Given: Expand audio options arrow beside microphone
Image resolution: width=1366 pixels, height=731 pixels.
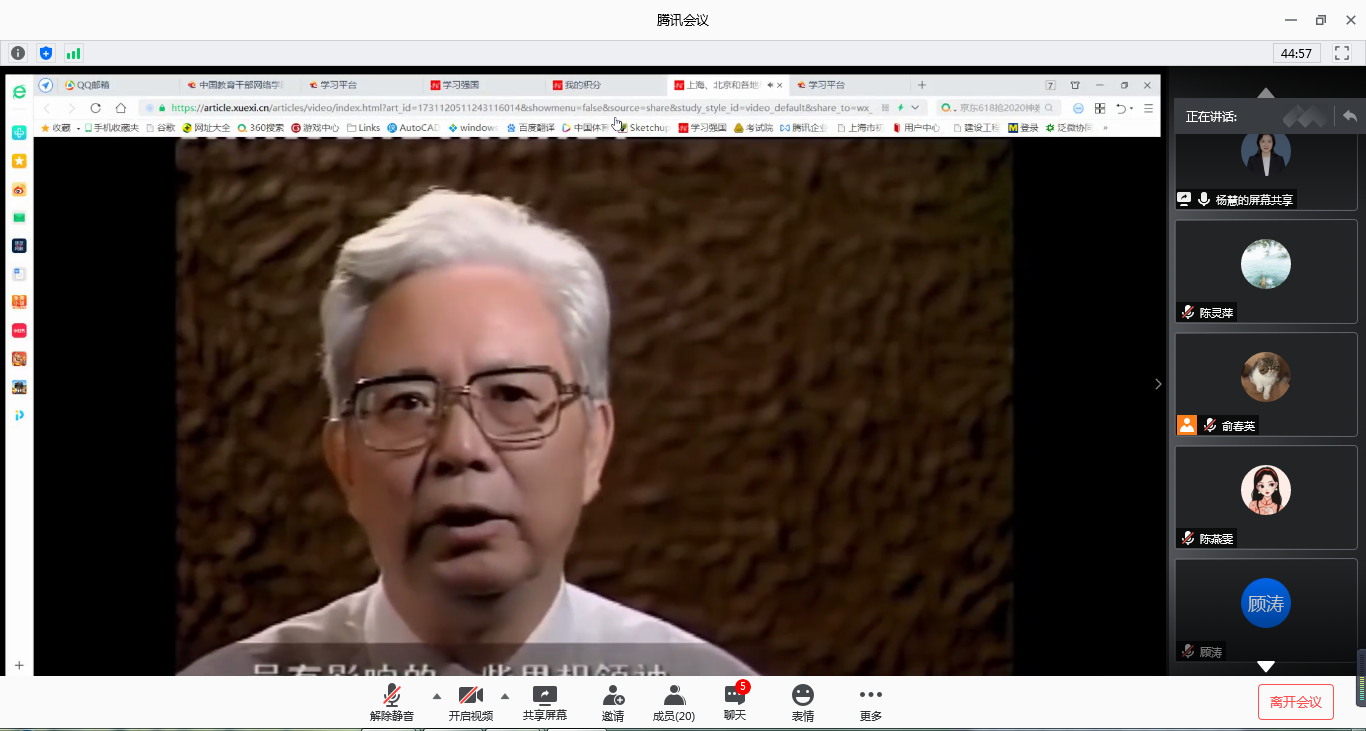Looking at the screenshot, I should click(436, 696).
